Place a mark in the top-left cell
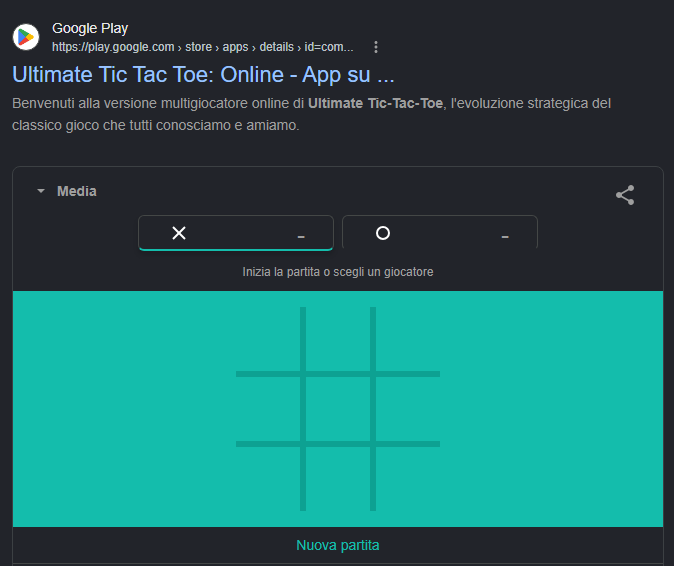Viewport: 674px width, 566px height. tap(268, 339)
